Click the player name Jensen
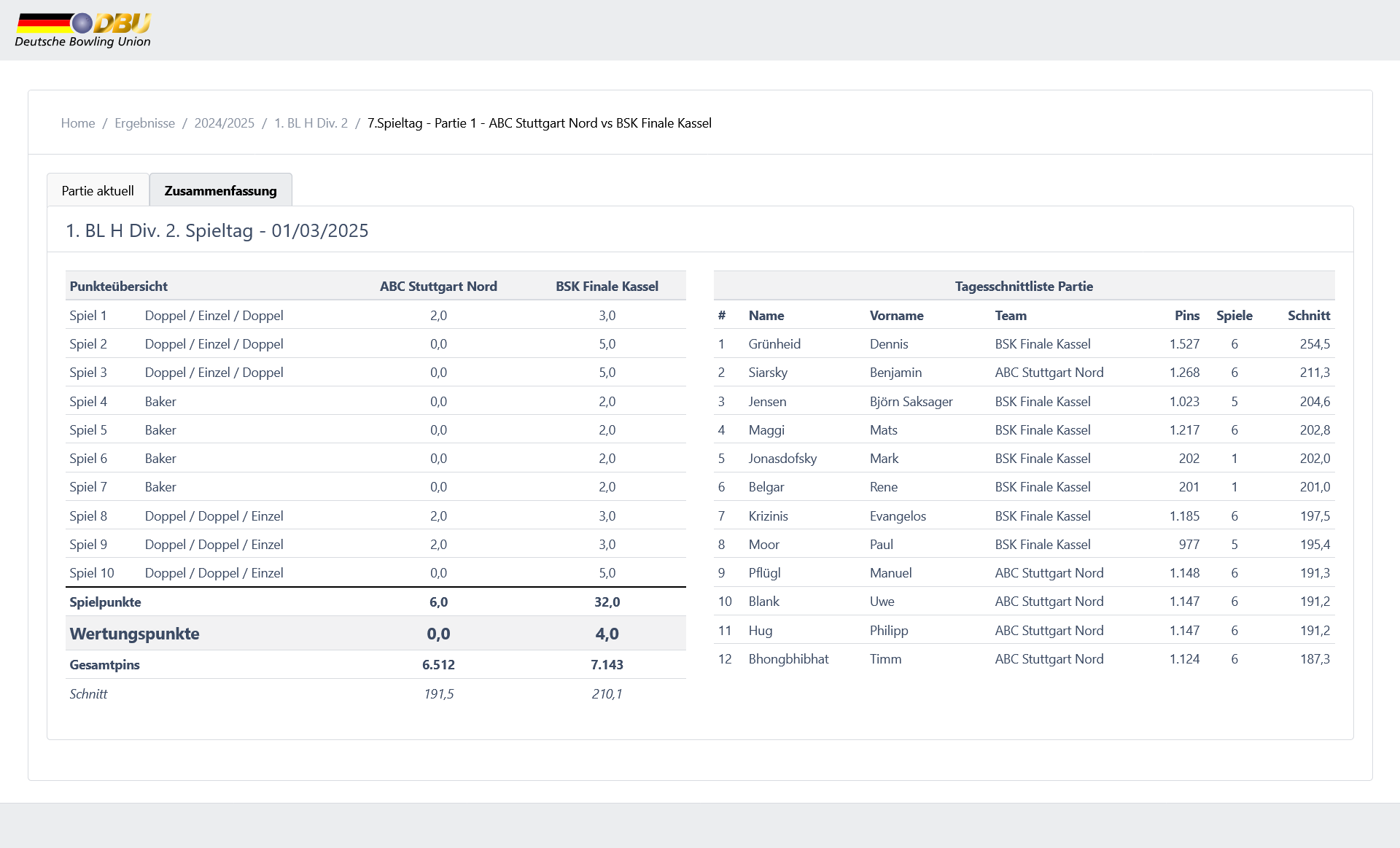This screenshot has width=1400, height=848. (767, 402)
